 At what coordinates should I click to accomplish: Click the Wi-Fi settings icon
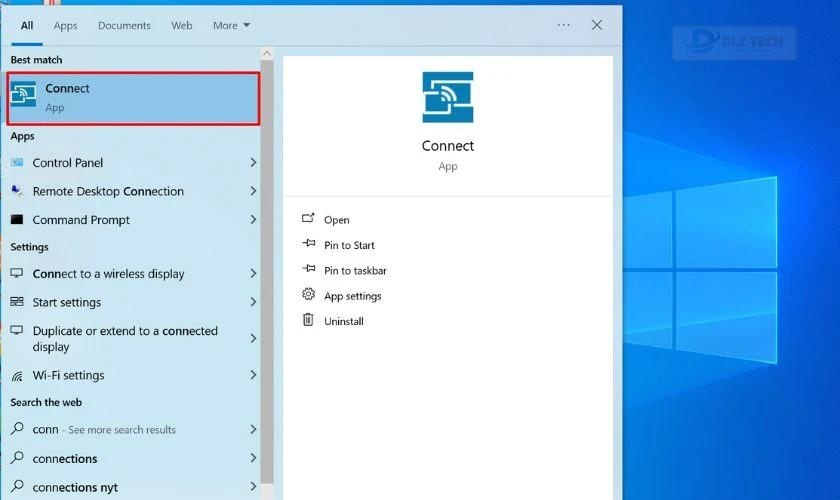[x=17, y=376]
